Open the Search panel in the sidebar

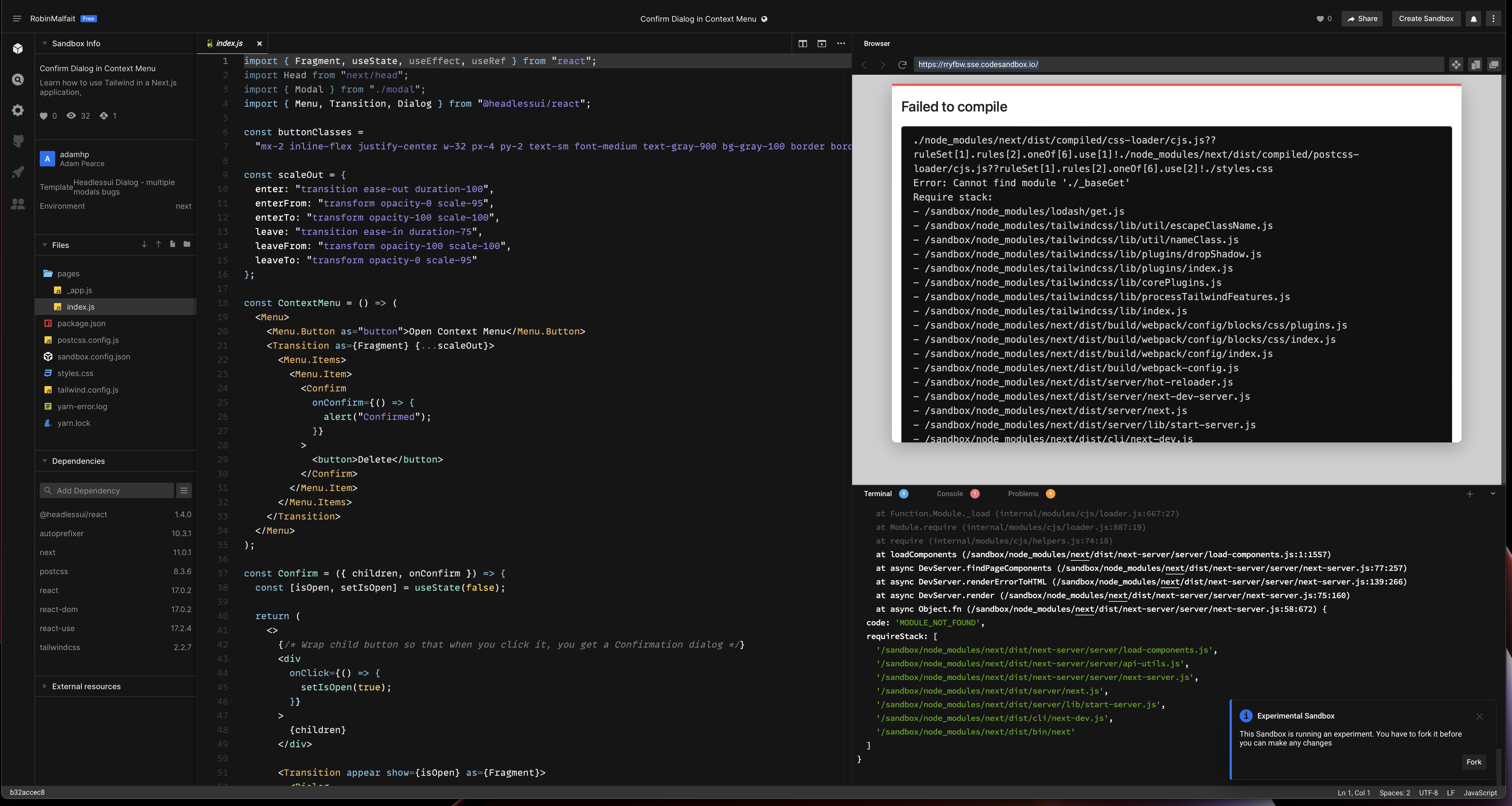pyautogui.click(x=18, y=80)
